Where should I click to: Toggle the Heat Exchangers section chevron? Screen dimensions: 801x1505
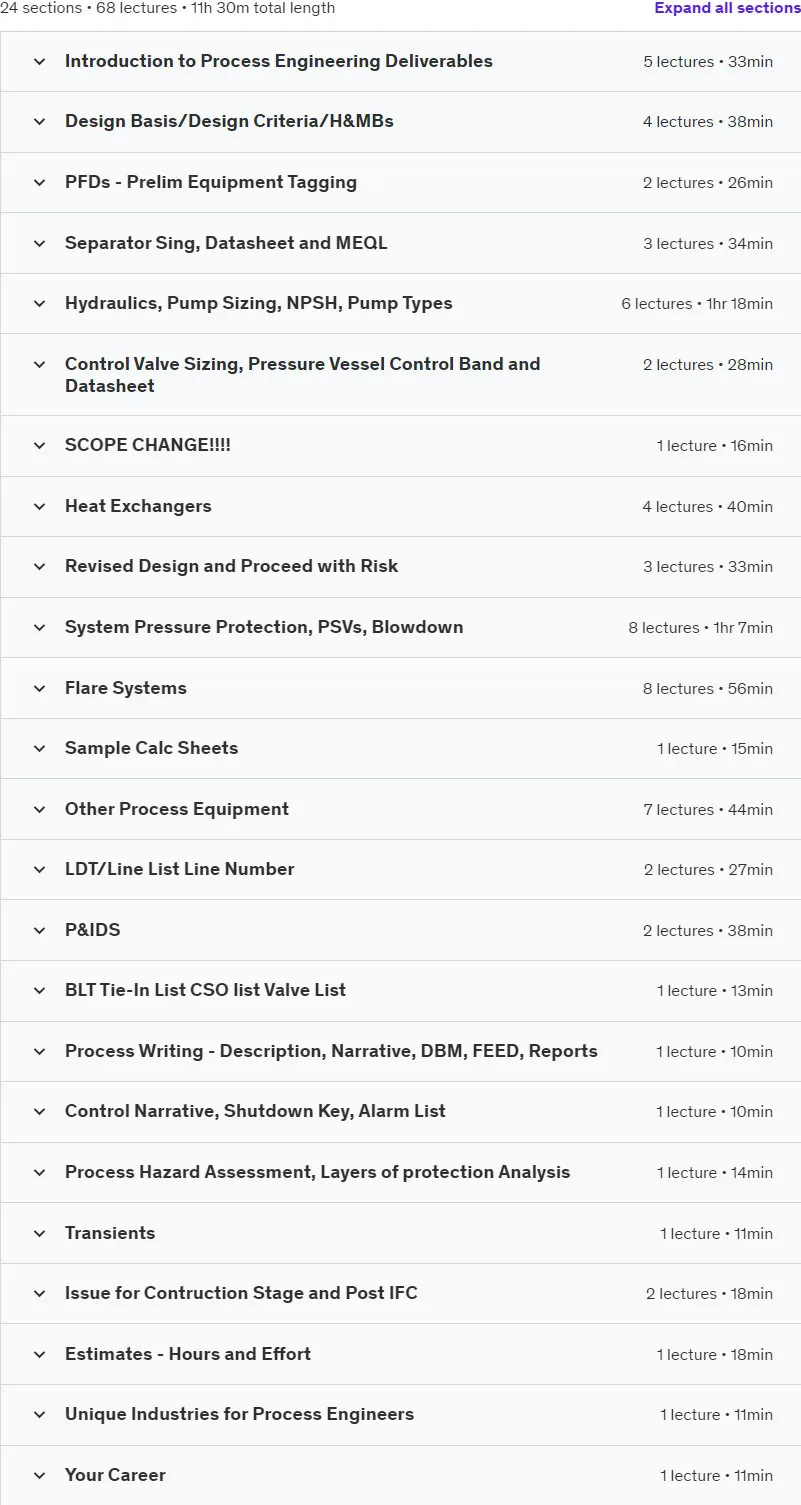[40, 507]
